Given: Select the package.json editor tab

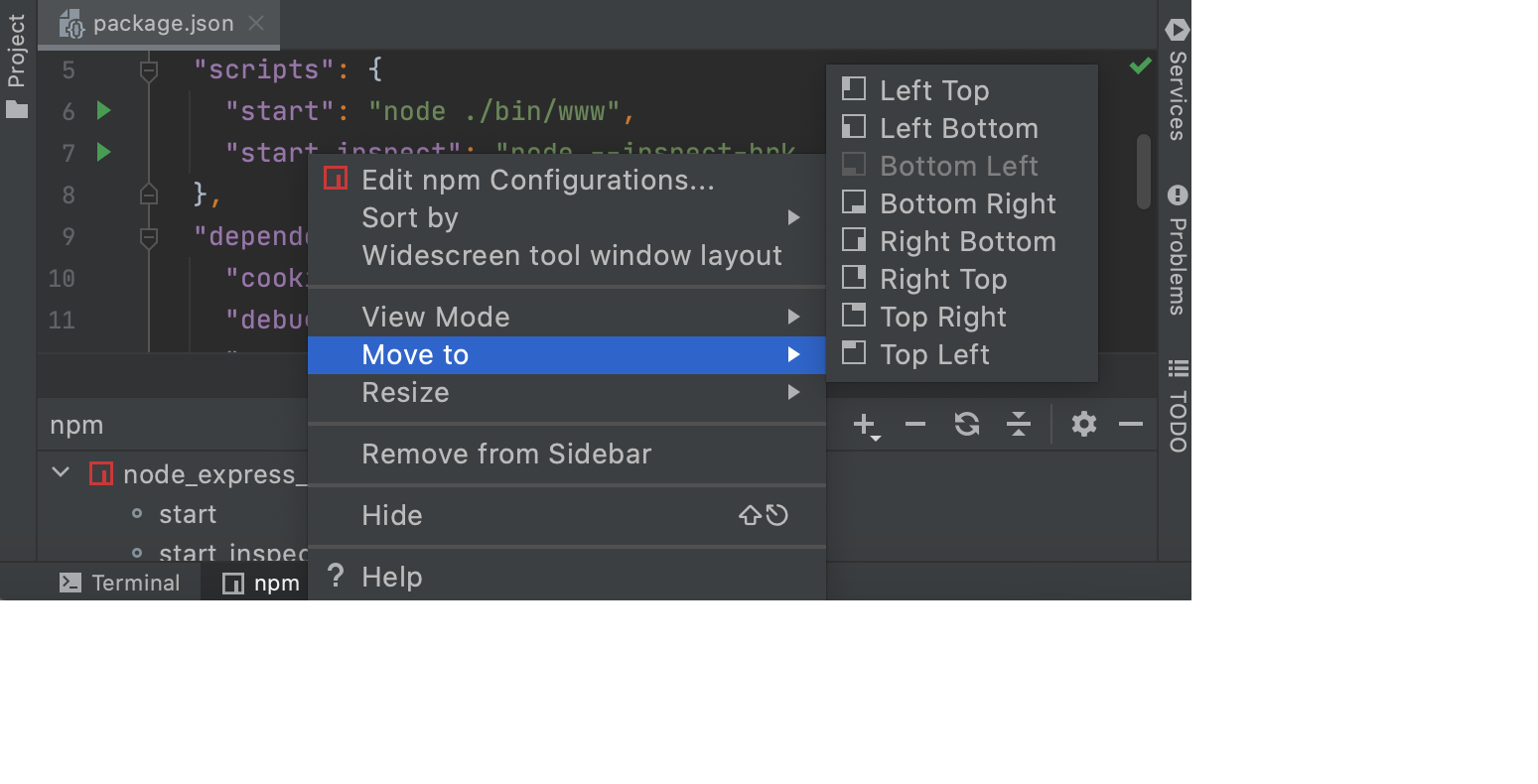Looking at the screenshot, I should (160, 24).
